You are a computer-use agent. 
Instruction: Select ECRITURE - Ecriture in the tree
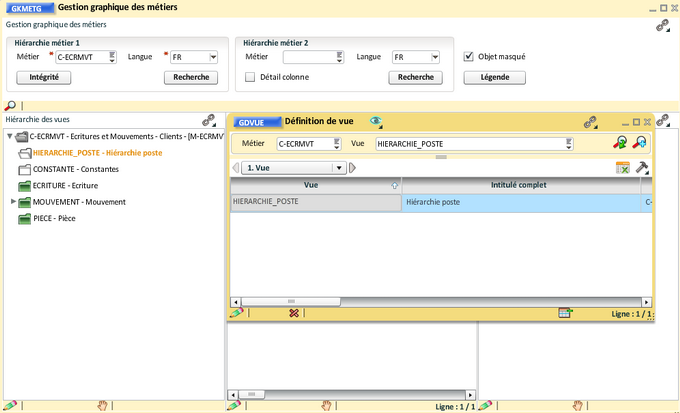[64, 185]
